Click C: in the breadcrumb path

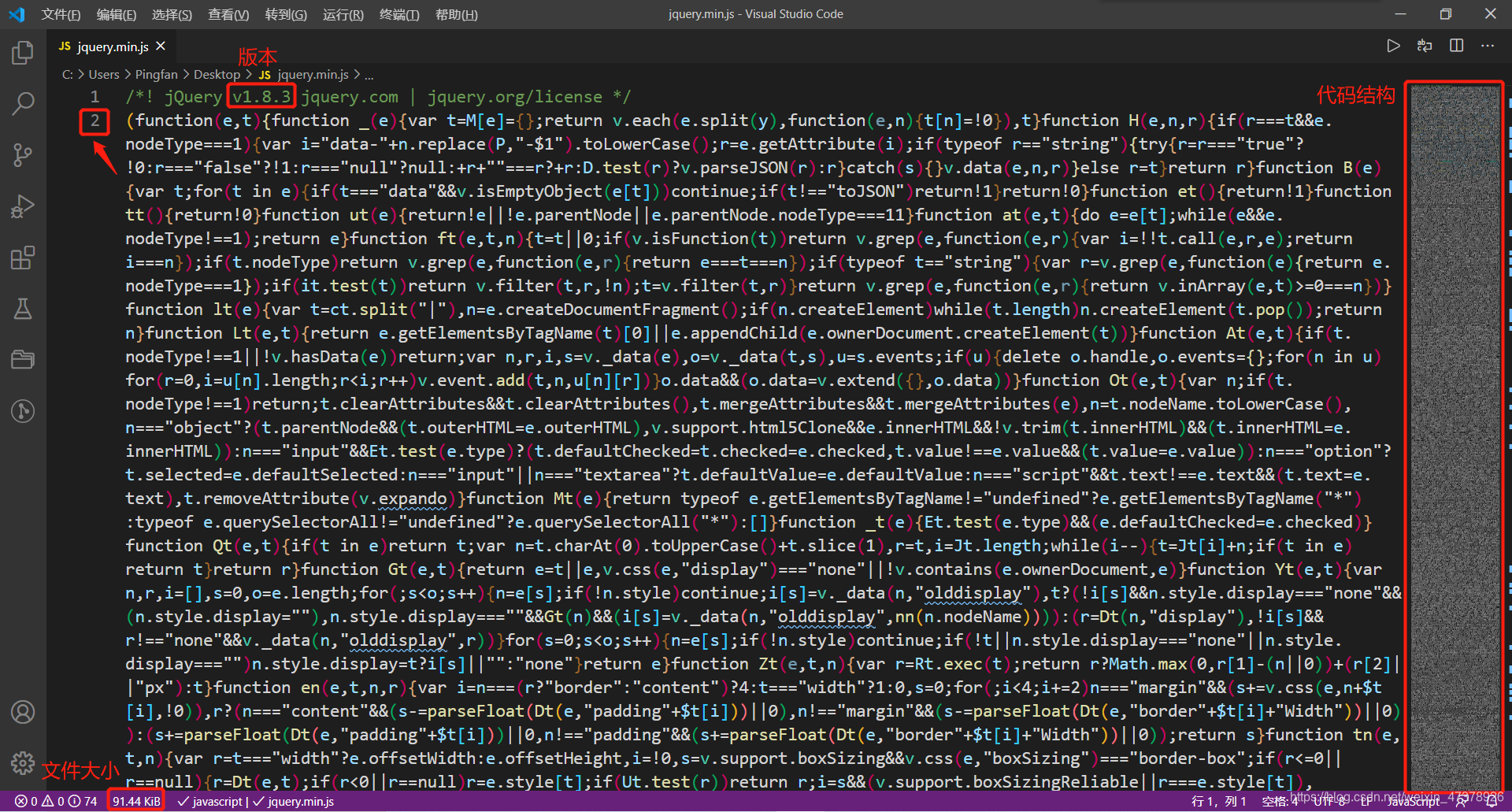[x=68, y=74]
